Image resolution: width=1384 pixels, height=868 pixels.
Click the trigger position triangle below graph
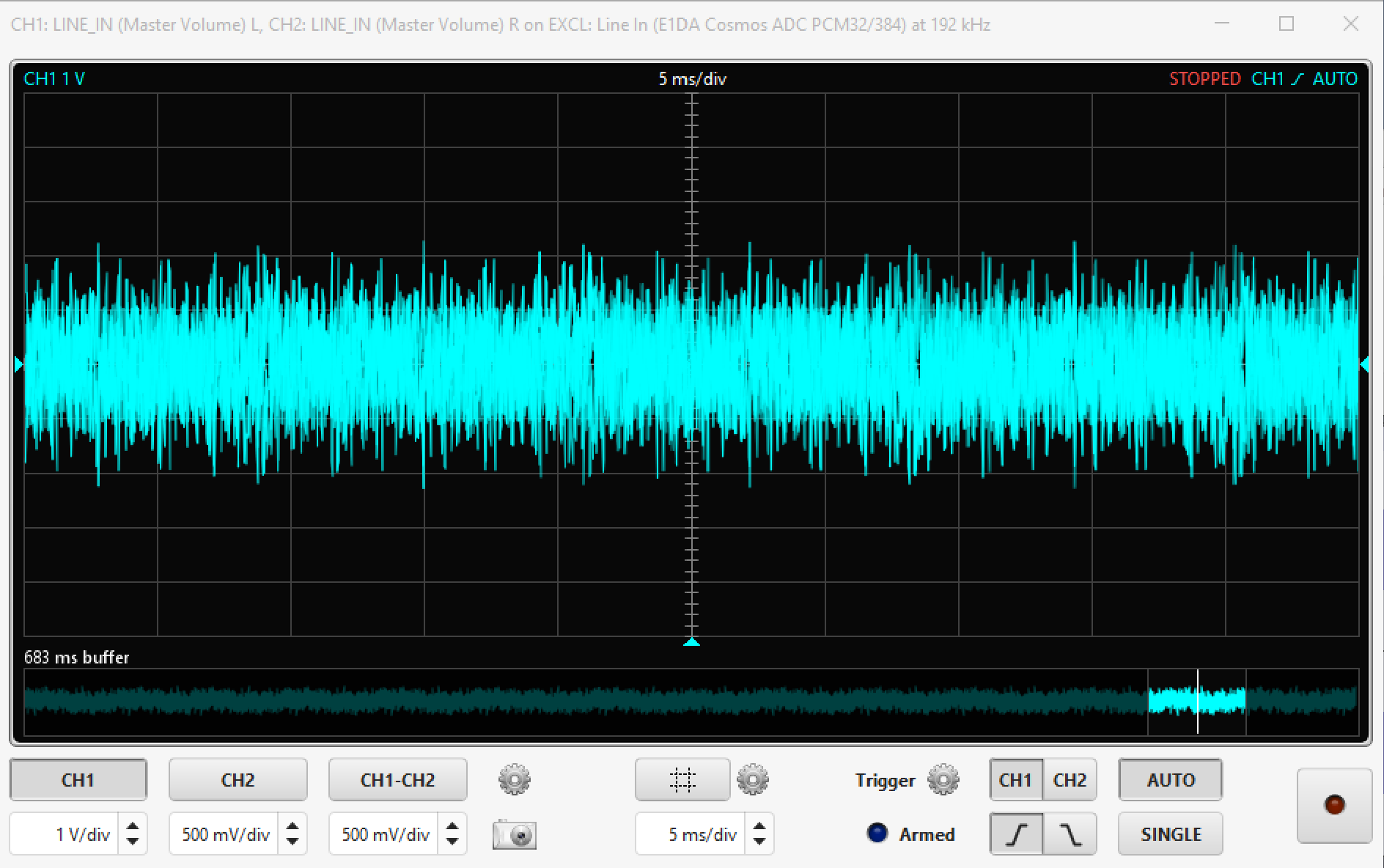[691, 642]
